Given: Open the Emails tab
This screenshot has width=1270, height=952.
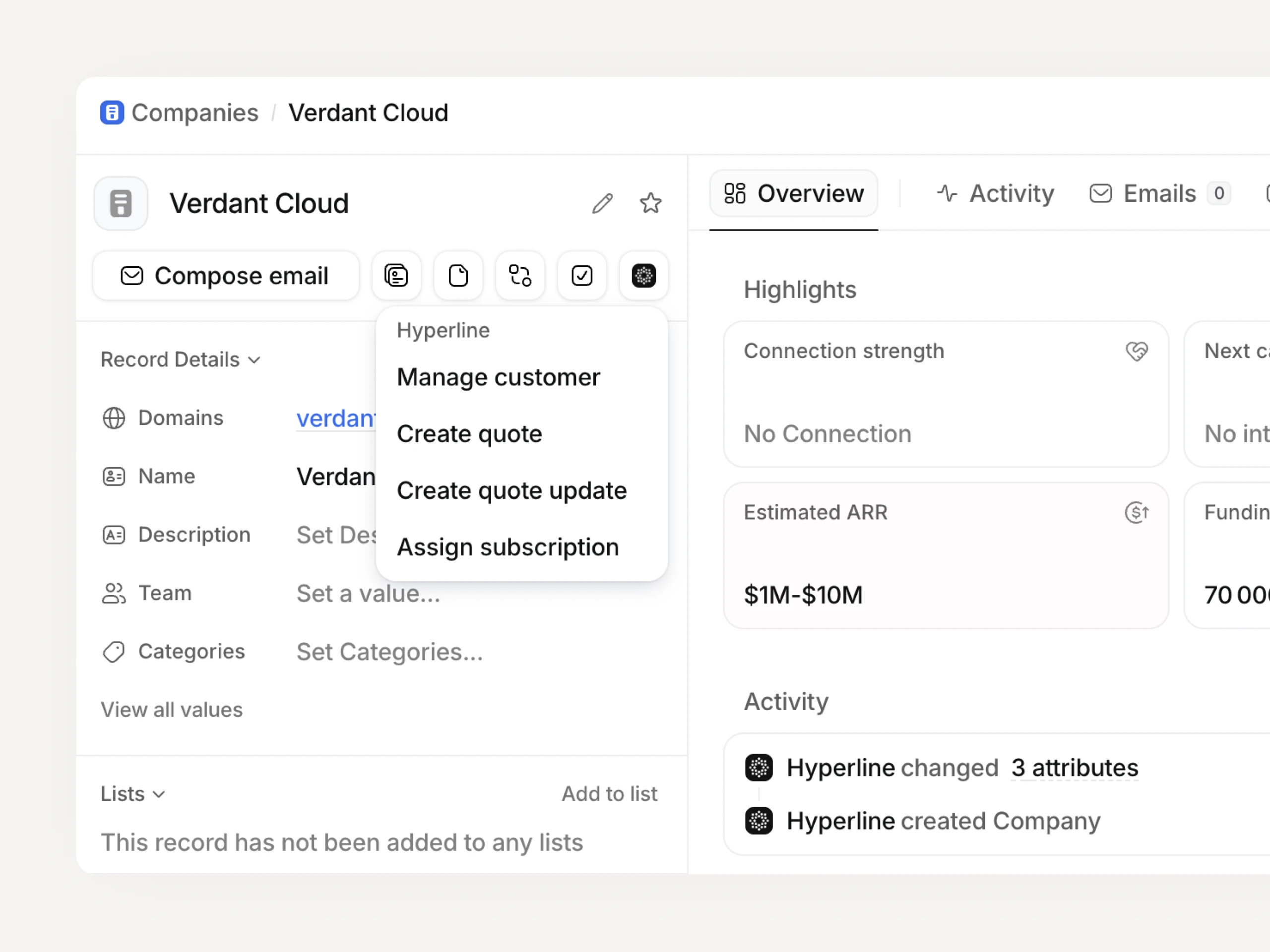Looking at the screenshot, I should (x=1160, y=193).
